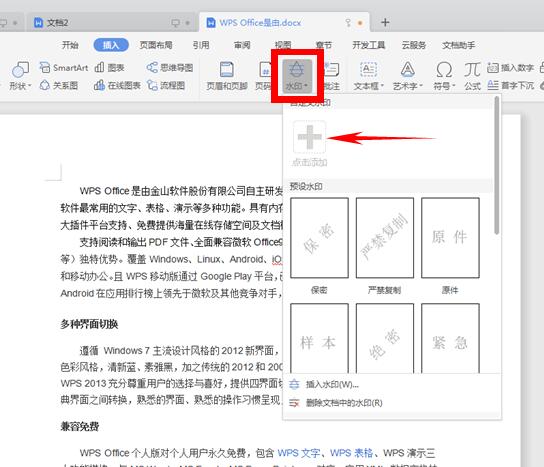544x467 pixels.
Task: Insert a mind map (思维导图)
Action: 170,67
